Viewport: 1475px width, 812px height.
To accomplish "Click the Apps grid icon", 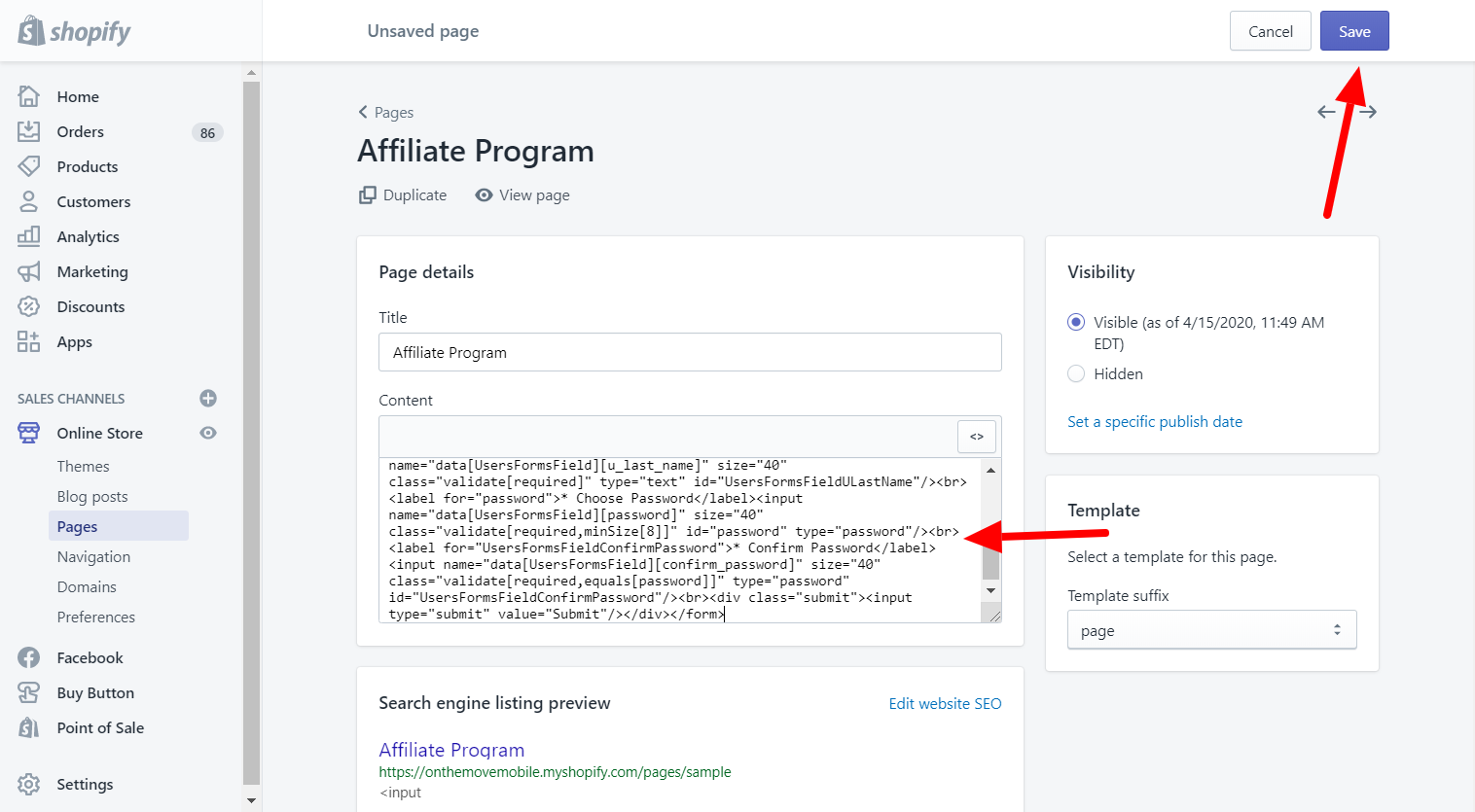I will [29, 341].
